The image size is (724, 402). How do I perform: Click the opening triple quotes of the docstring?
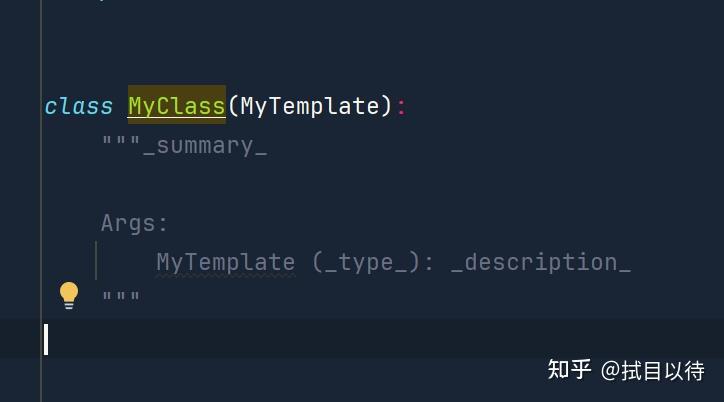[121, 145]
